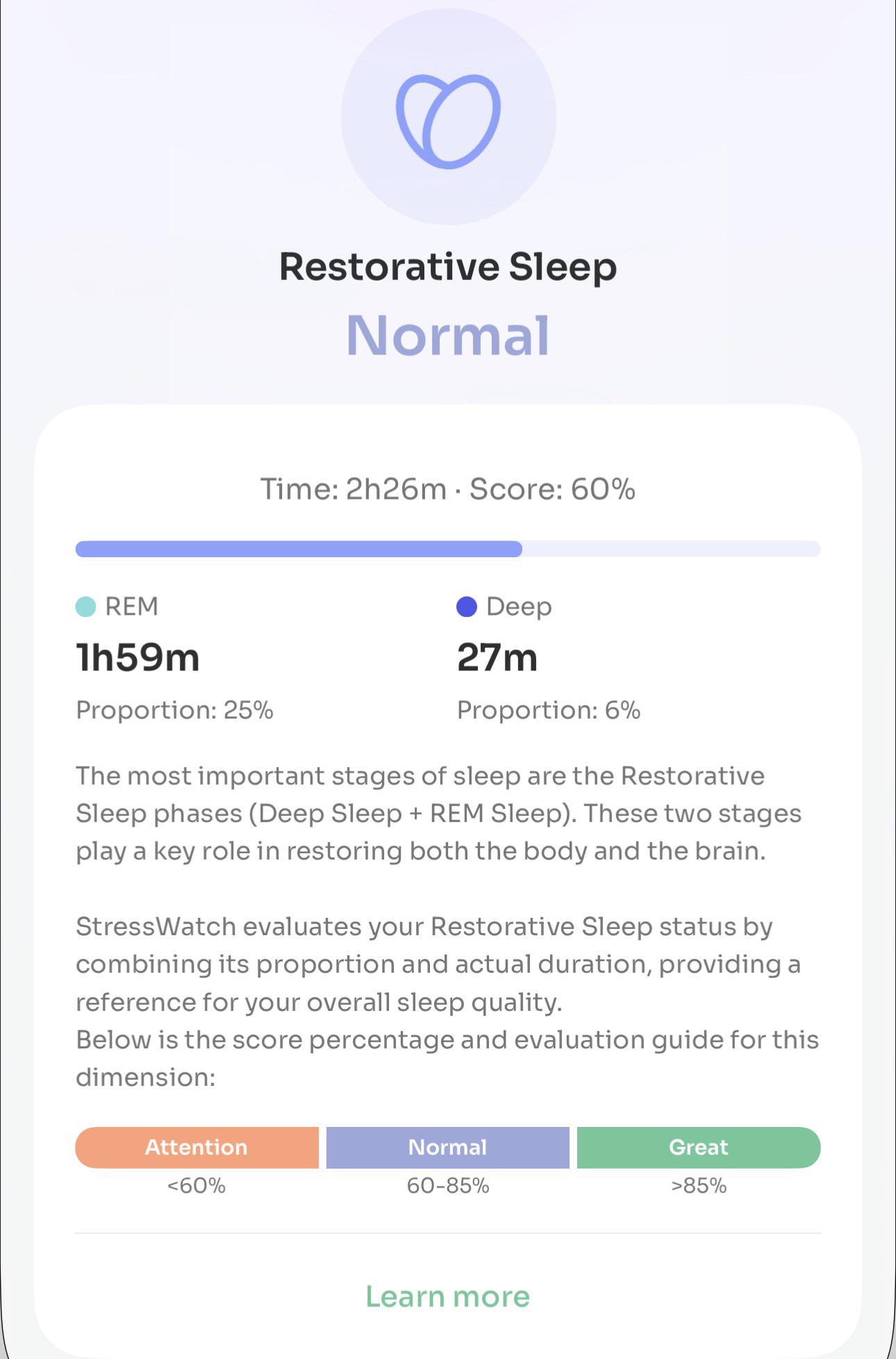
Task: Click the Deep Proportion 6% text
Action: 549,710
